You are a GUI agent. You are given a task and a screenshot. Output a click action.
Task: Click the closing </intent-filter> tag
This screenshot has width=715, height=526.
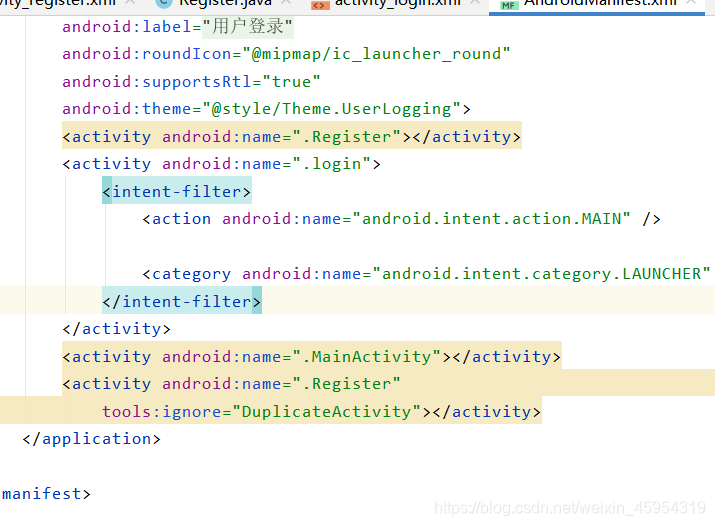tap(182, 302)
